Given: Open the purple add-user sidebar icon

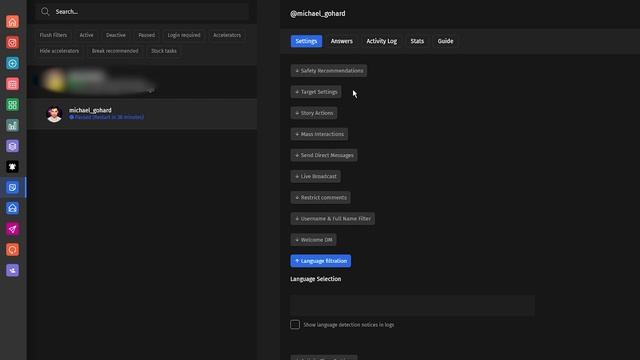Looking at the screenshot, I should (x=12, y=270).
